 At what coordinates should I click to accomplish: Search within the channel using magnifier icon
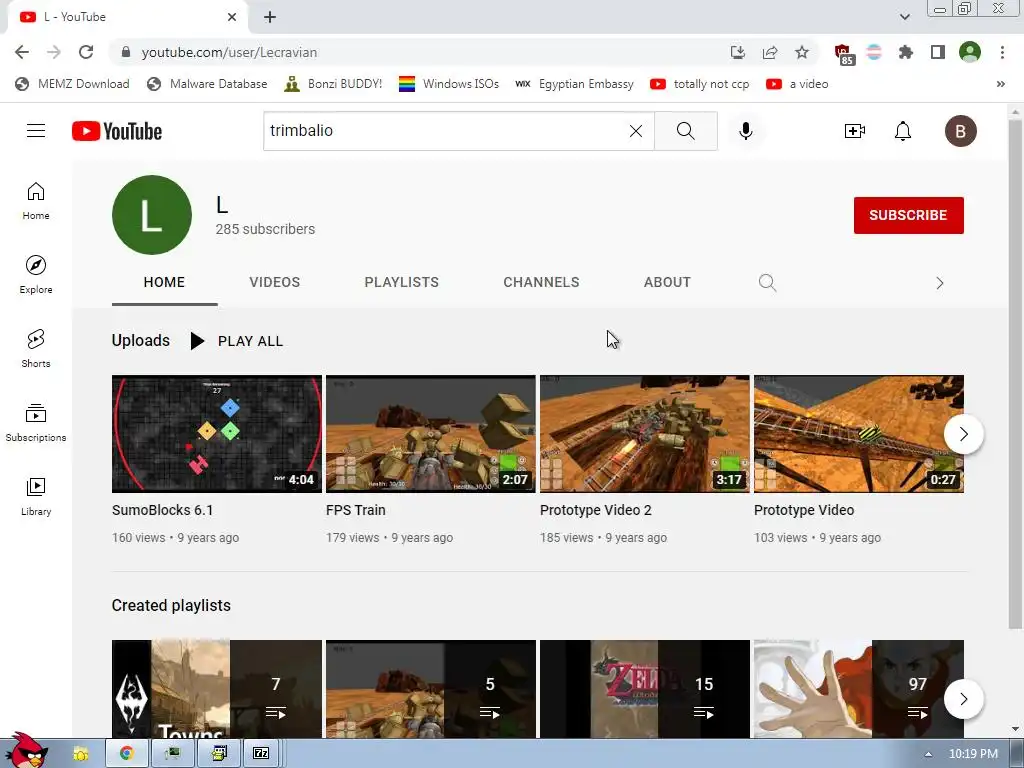pyautogui.click(x=767, y=283)
